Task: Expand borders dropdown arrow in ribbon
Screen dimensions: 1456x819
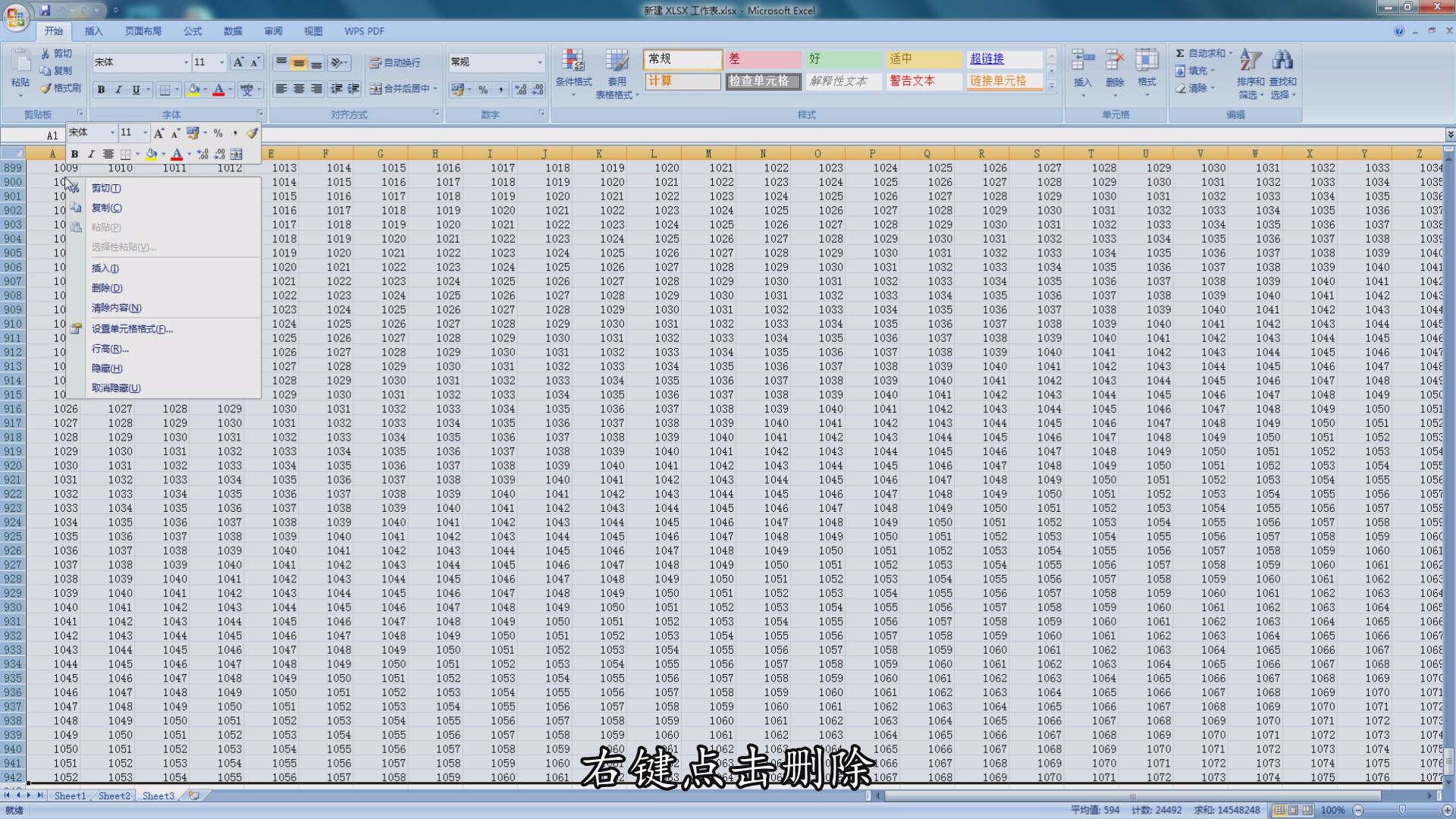Action: pyautogui.click(x=177, y=89)
